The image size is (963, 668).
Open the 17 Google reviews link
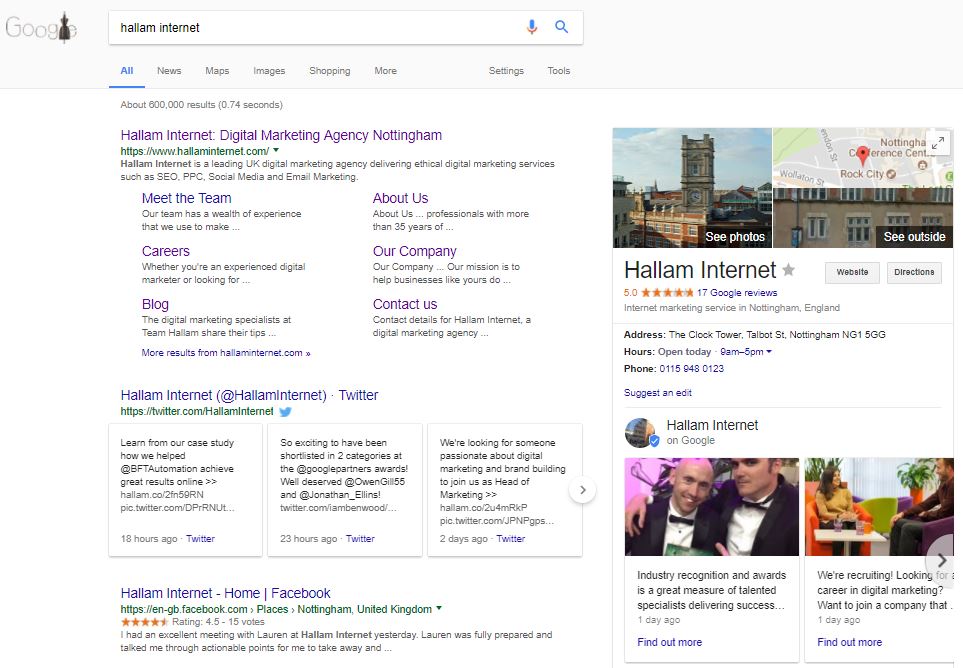[x=737, y=293]
